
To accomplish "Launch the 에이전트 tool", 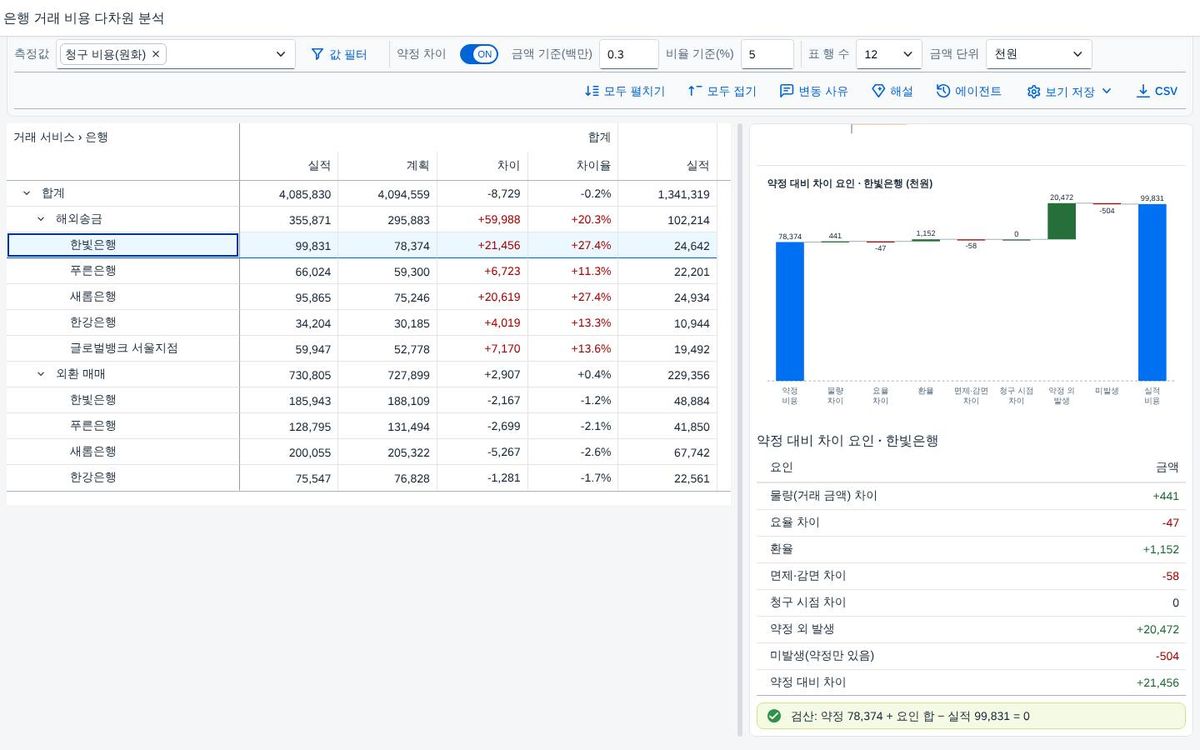I will (x=969, y=91).
